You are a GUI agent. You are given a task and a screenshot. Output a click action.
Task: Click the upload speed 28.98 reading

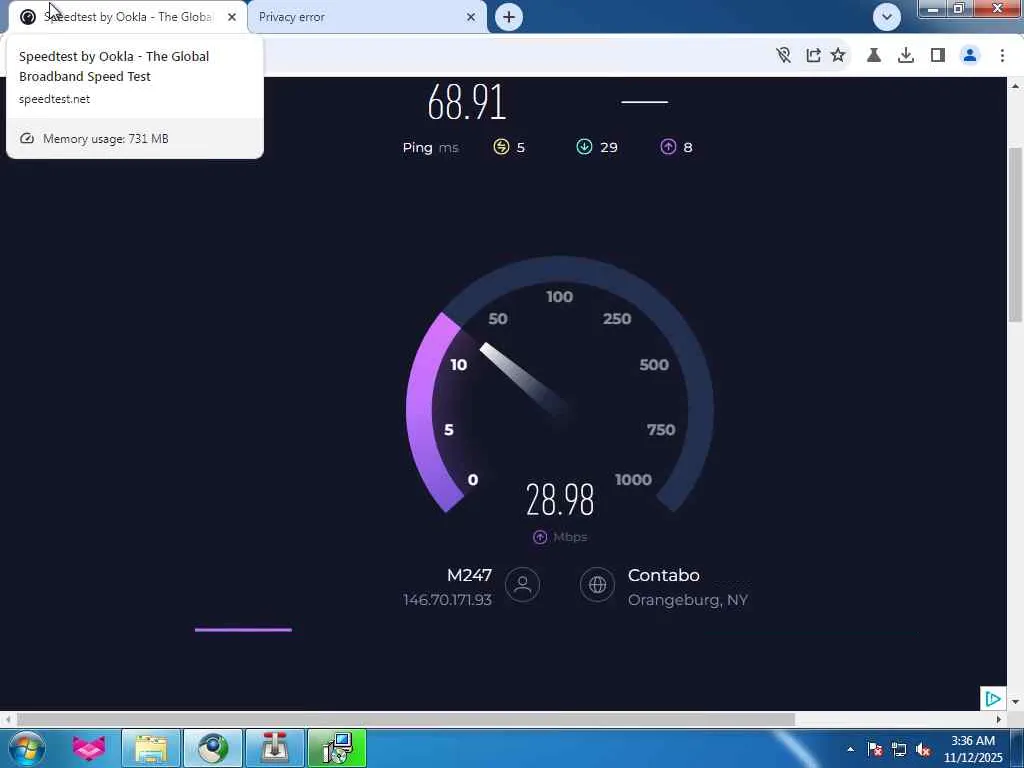[x=560, y=500]
